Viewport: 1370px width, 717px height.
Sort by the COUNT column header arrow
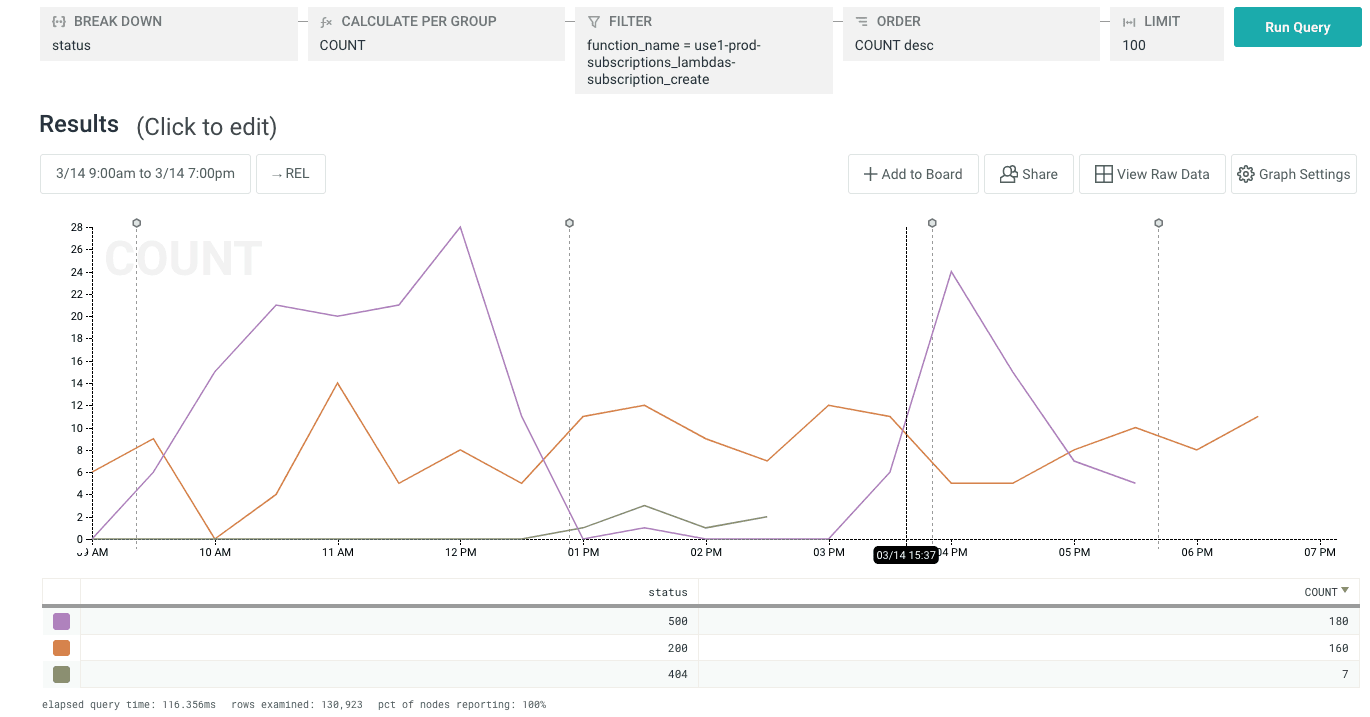click(1344, 591)
